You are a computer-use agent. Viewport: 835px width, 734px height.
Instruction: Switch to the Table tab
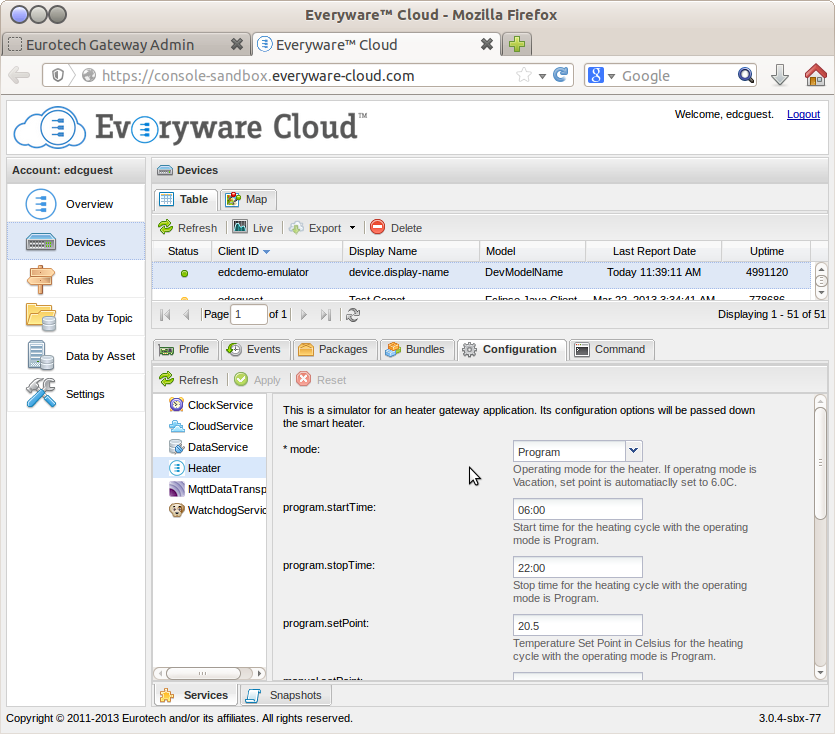pos(185,199)
